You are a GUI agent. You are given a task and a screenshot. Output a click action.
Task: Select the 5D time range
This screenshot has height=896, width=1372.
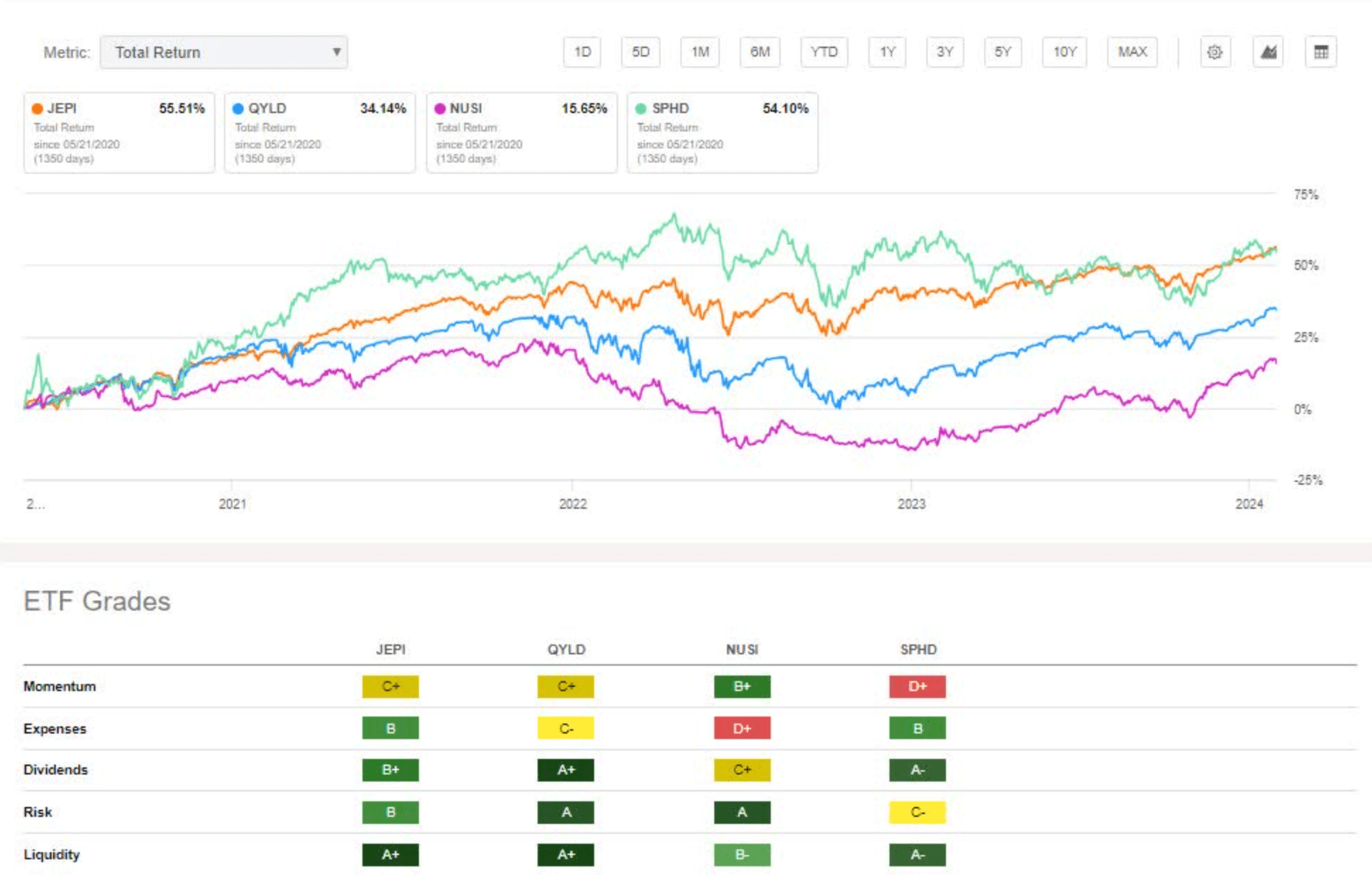click(x=640, y=52)
